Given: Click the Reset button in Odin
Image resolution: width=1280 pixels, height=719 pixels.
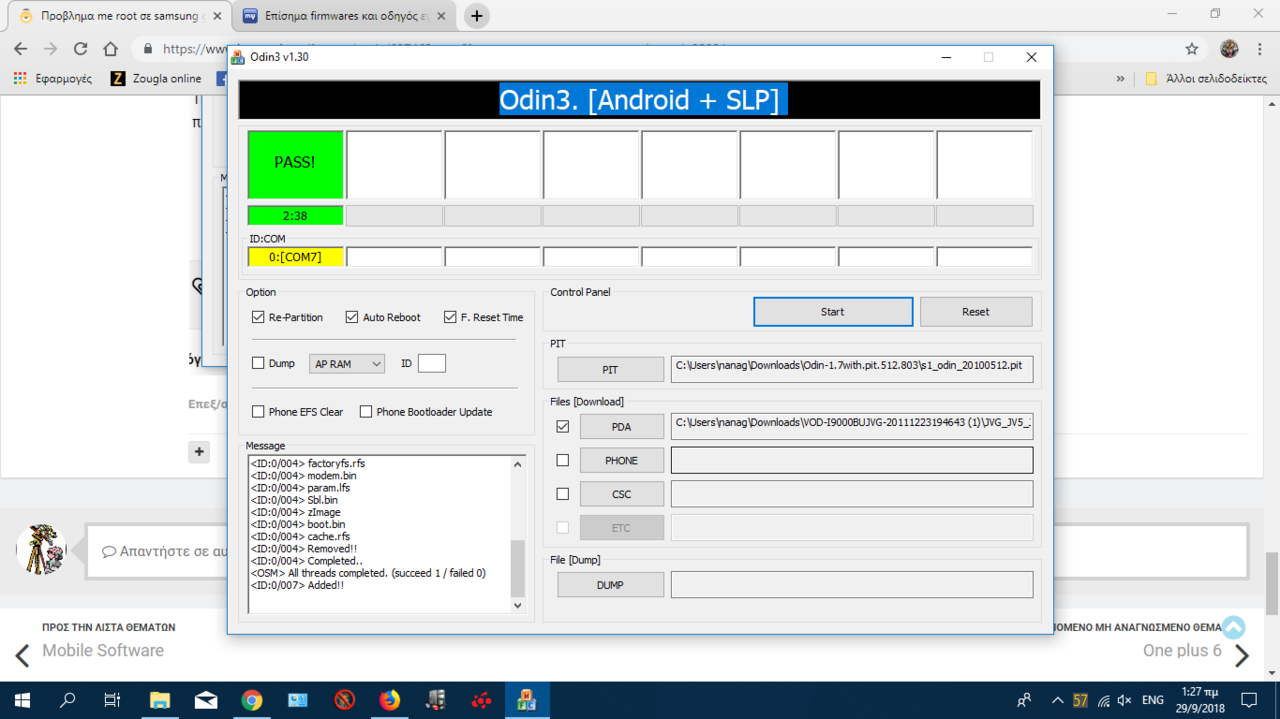Looking at the screenshot, I should [x=976, y=312].
